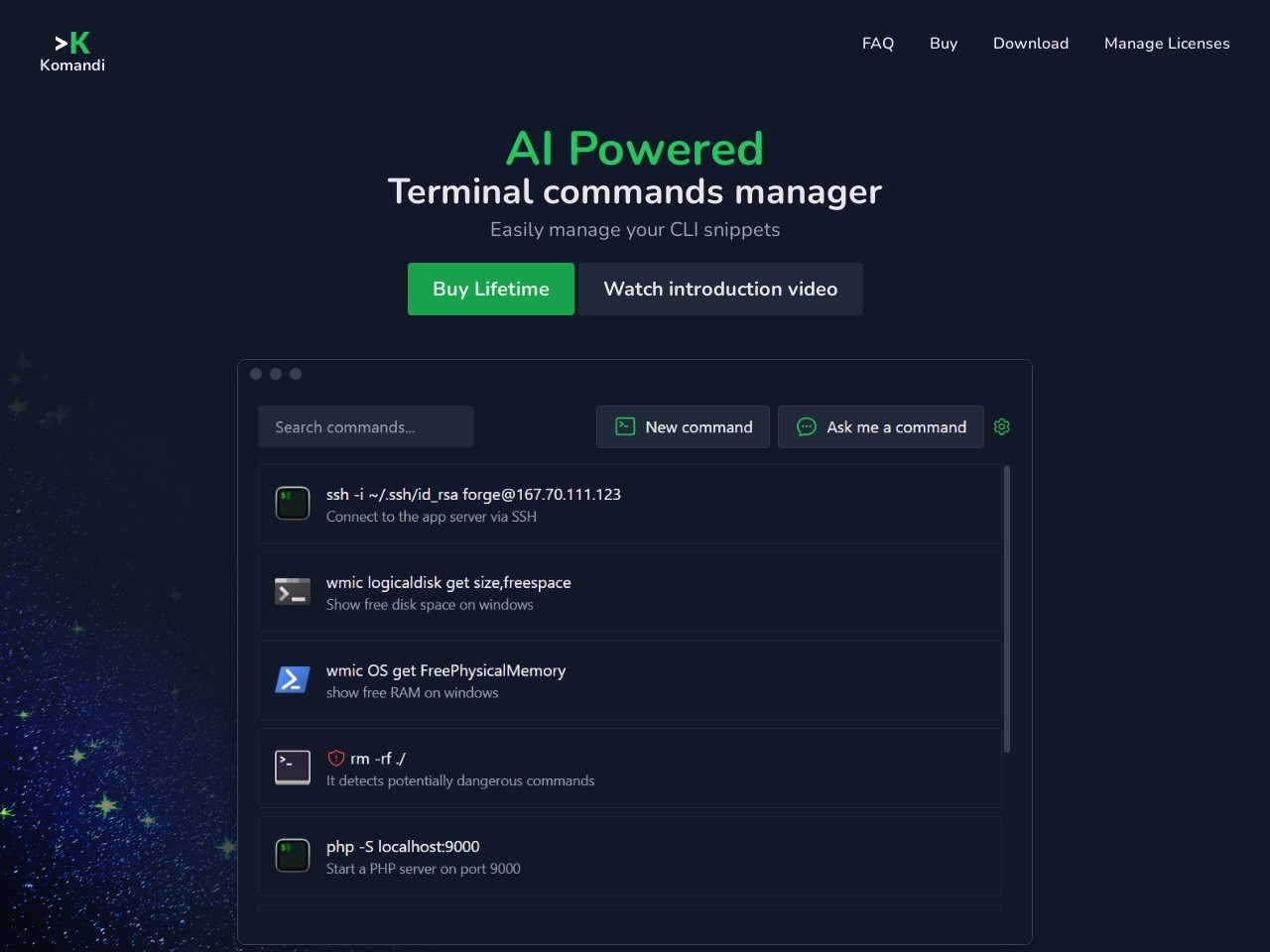1270x952 pixels.
Task: Select 'Start a PHP server on port 9000' text
Action: click(x=424, y=869)
